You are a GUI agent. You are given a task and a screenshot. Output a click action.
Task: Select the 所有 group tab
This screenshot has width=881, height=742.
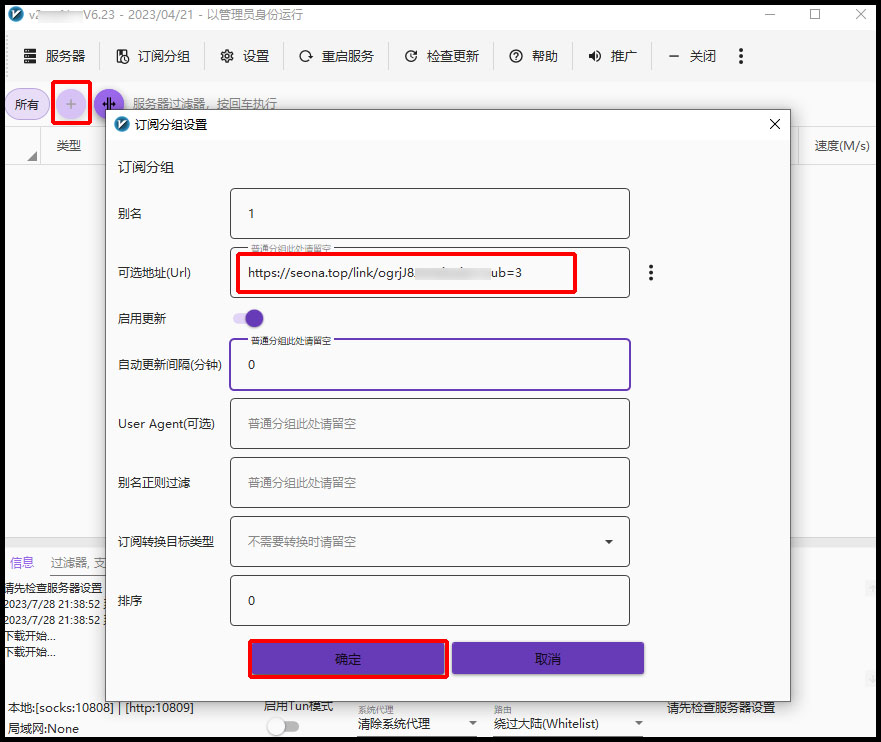click(27, 104)
